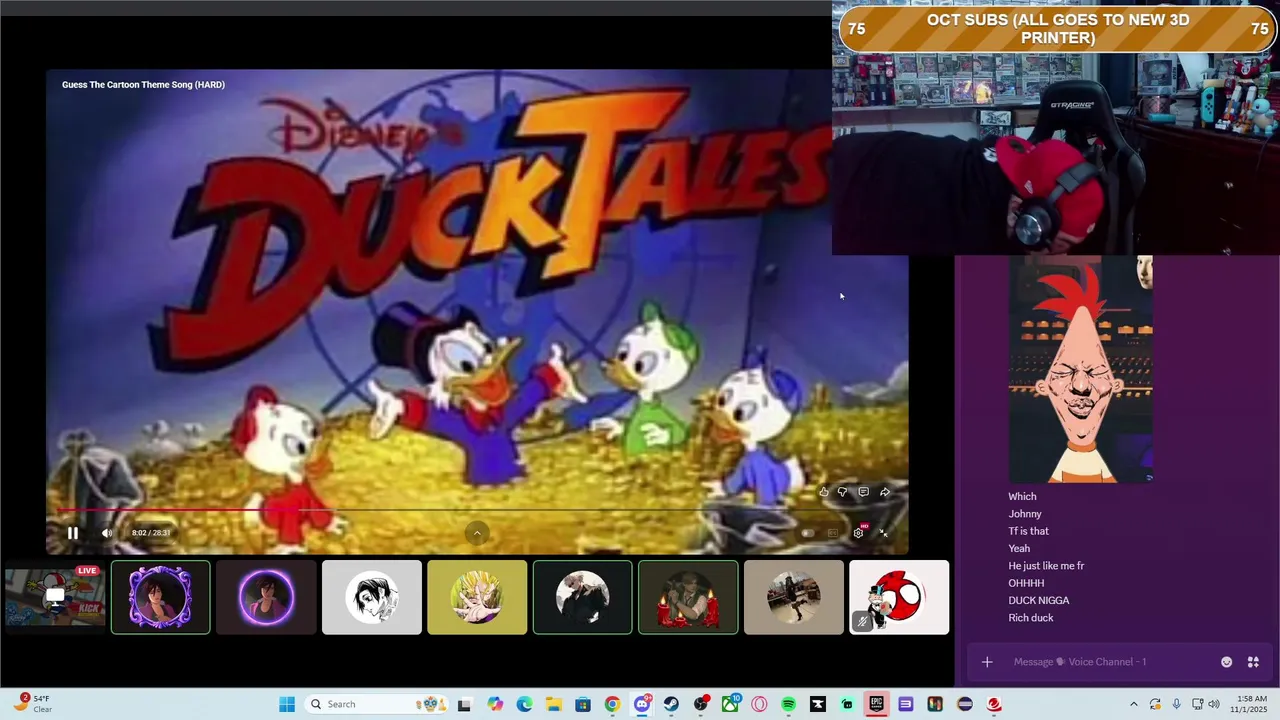Toggle autoplay switch in video player
The height and width of the screenshot is (720, 1280).
[807, 533]
